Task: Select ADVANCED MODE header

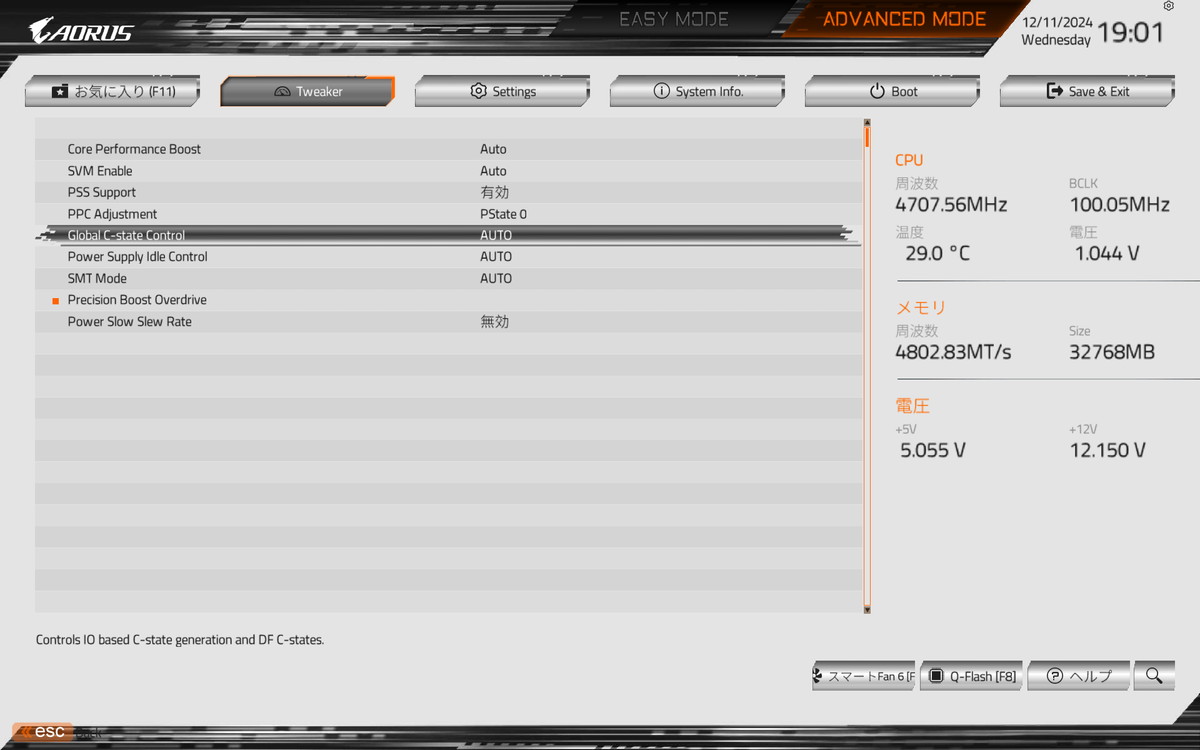Action: pyautogui.click(x=904, y=19)
